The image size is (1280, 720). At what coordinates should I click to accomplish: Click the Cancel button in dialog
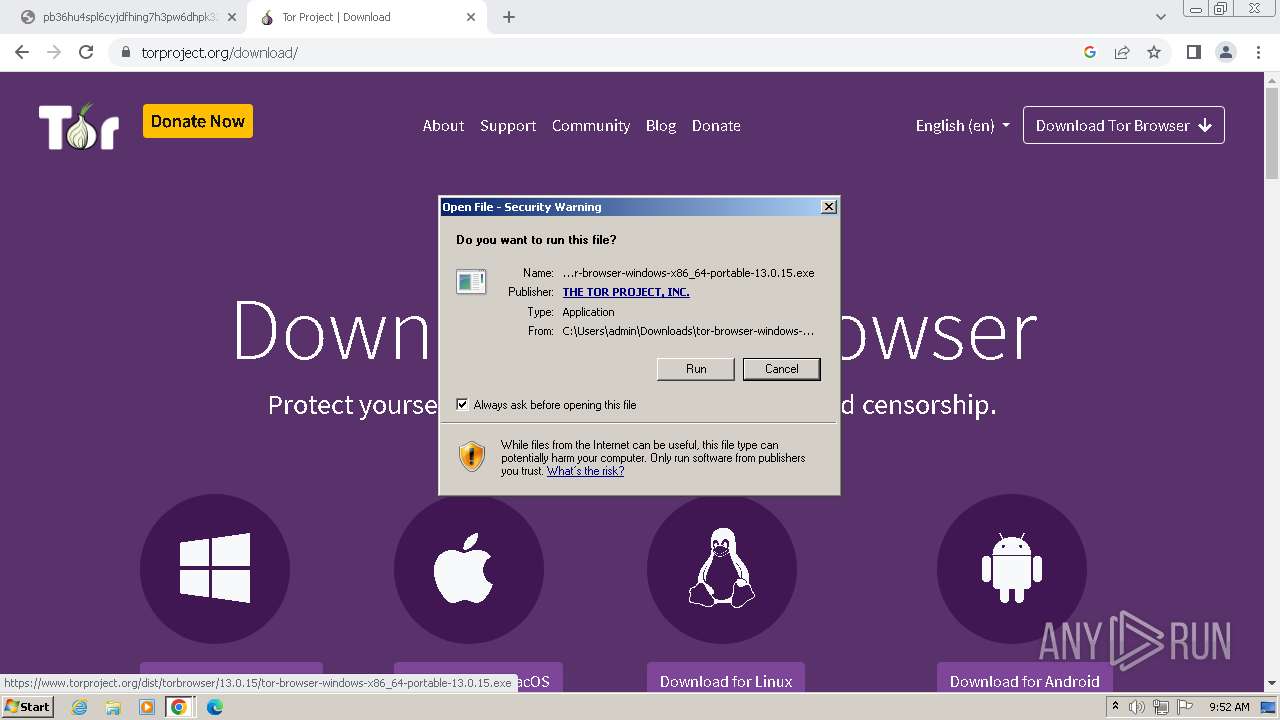pos(782,369)
